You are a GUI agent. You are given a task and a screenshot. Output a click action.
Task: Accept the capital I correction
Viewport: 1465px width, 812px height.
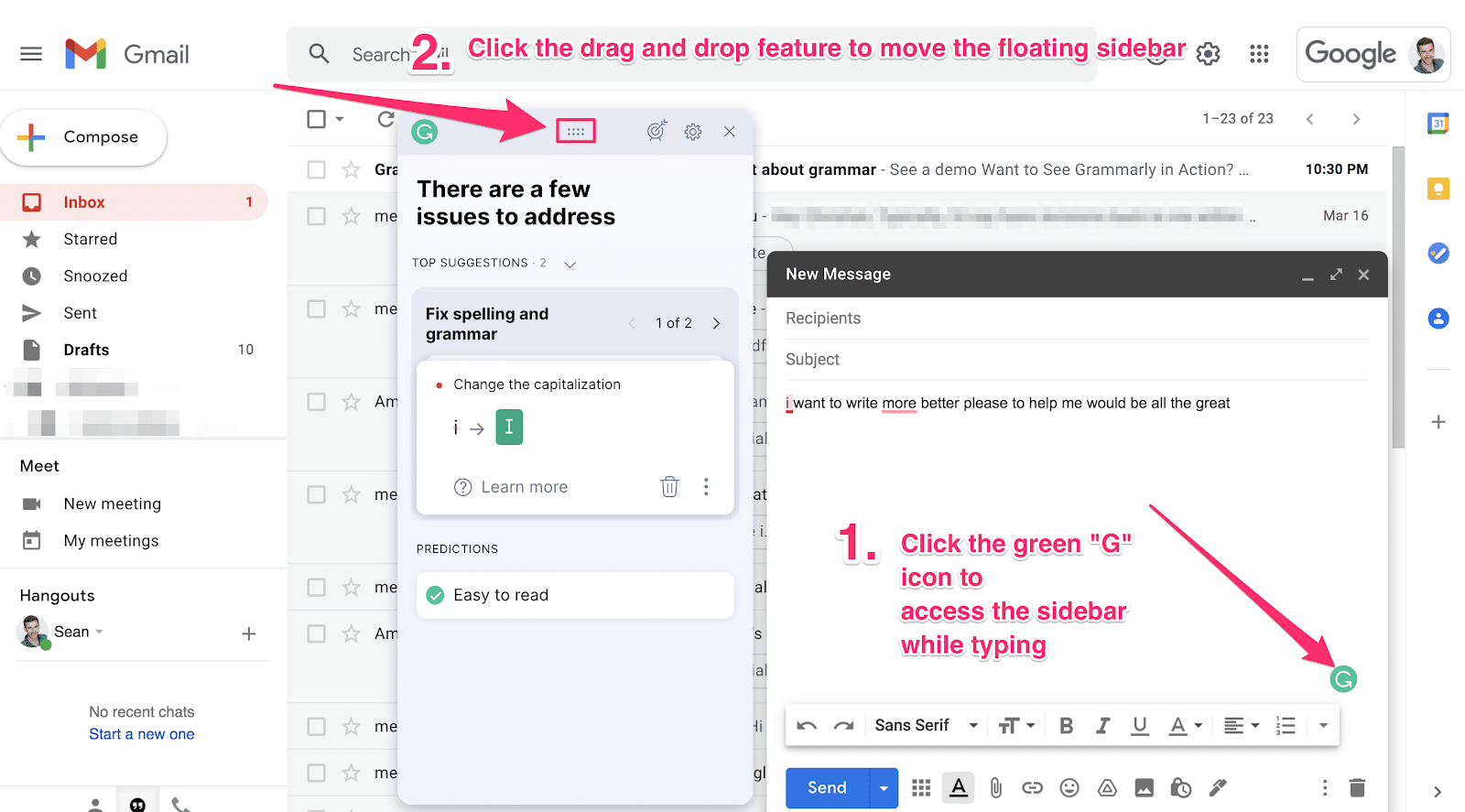509,428
